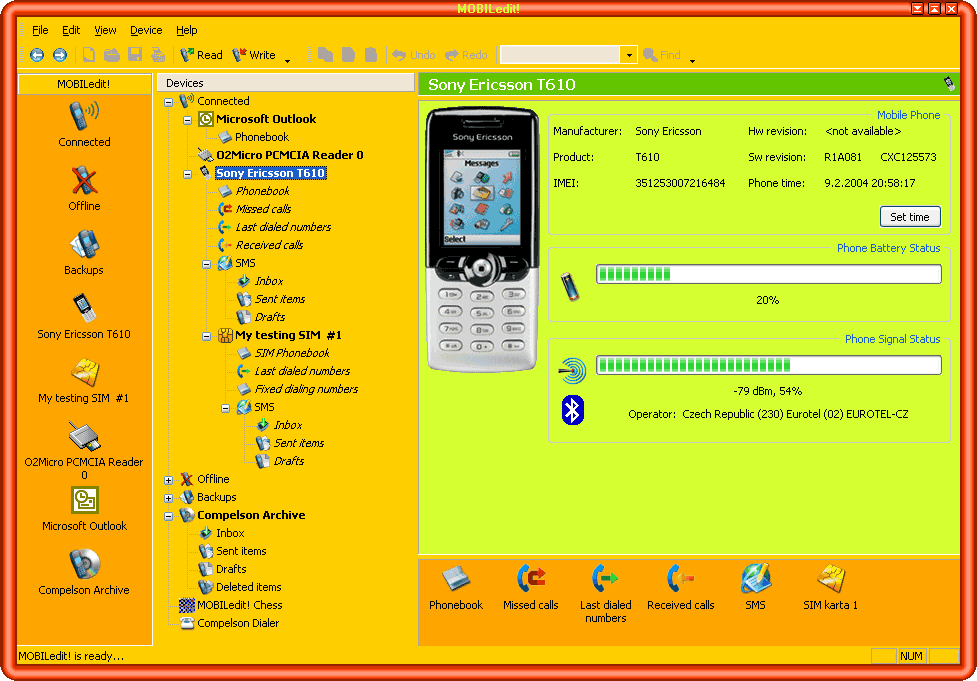Click the Save floppy disk toolbar icon
This screenshot has height=681, width=977.
tap(135, 55)
